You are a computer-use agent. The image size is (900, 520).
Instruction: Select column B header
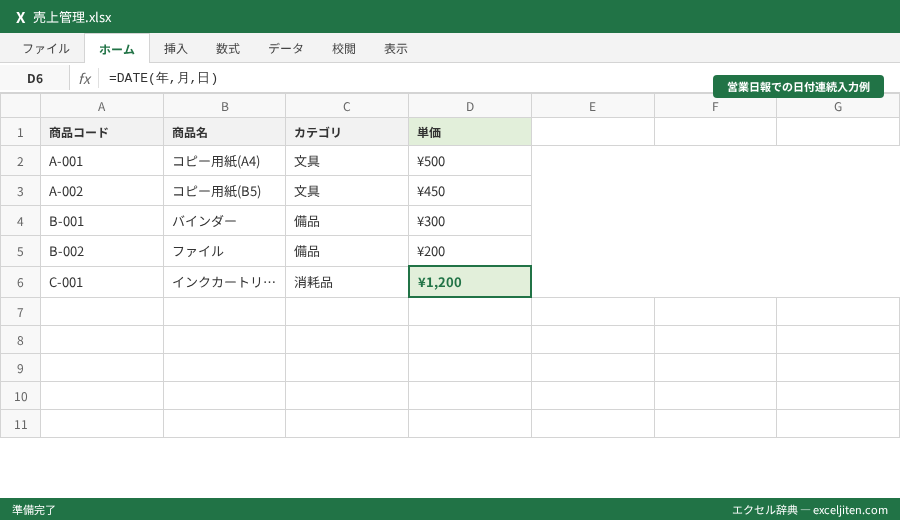pos(224,106)
